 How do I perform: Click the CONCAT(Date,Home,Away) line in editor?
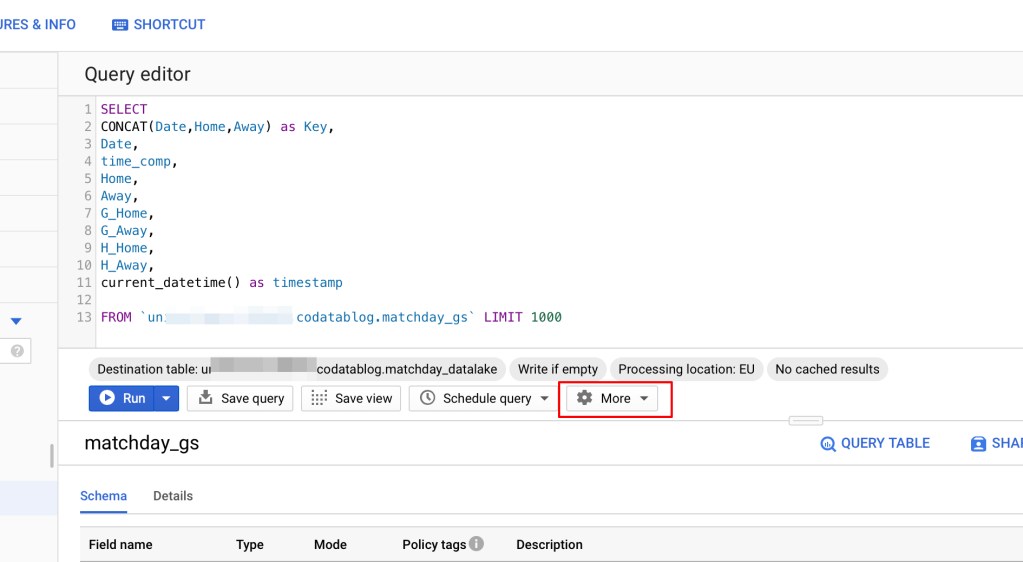point(217,127)
